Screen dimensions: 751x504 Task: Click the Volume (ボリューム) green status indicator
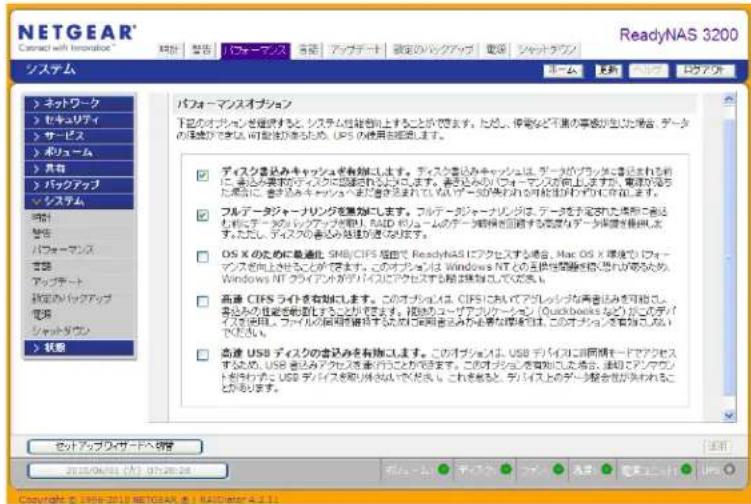[444, 469]
